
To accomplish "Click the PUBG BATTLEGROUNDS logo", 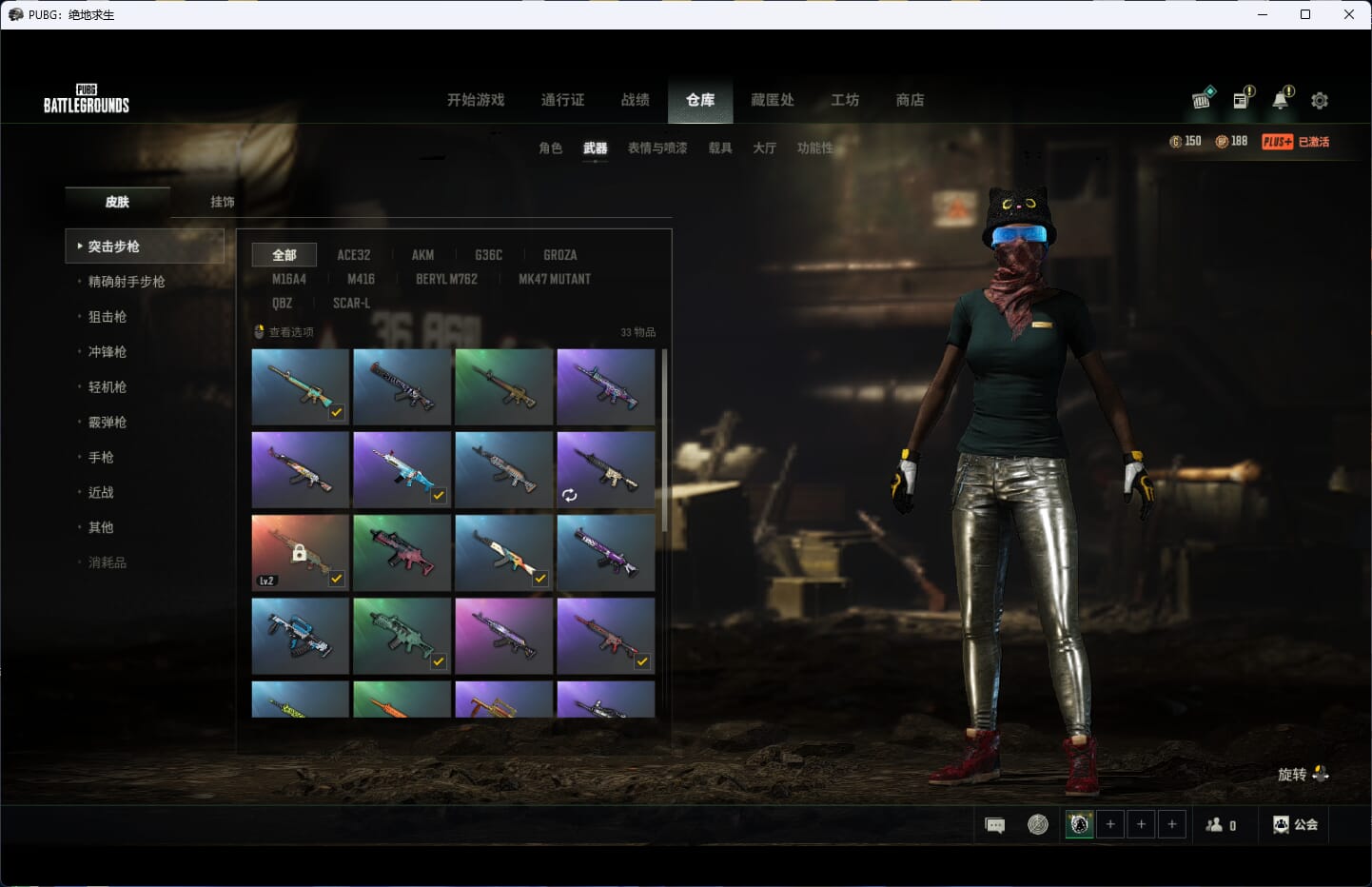I will (87, 99).
